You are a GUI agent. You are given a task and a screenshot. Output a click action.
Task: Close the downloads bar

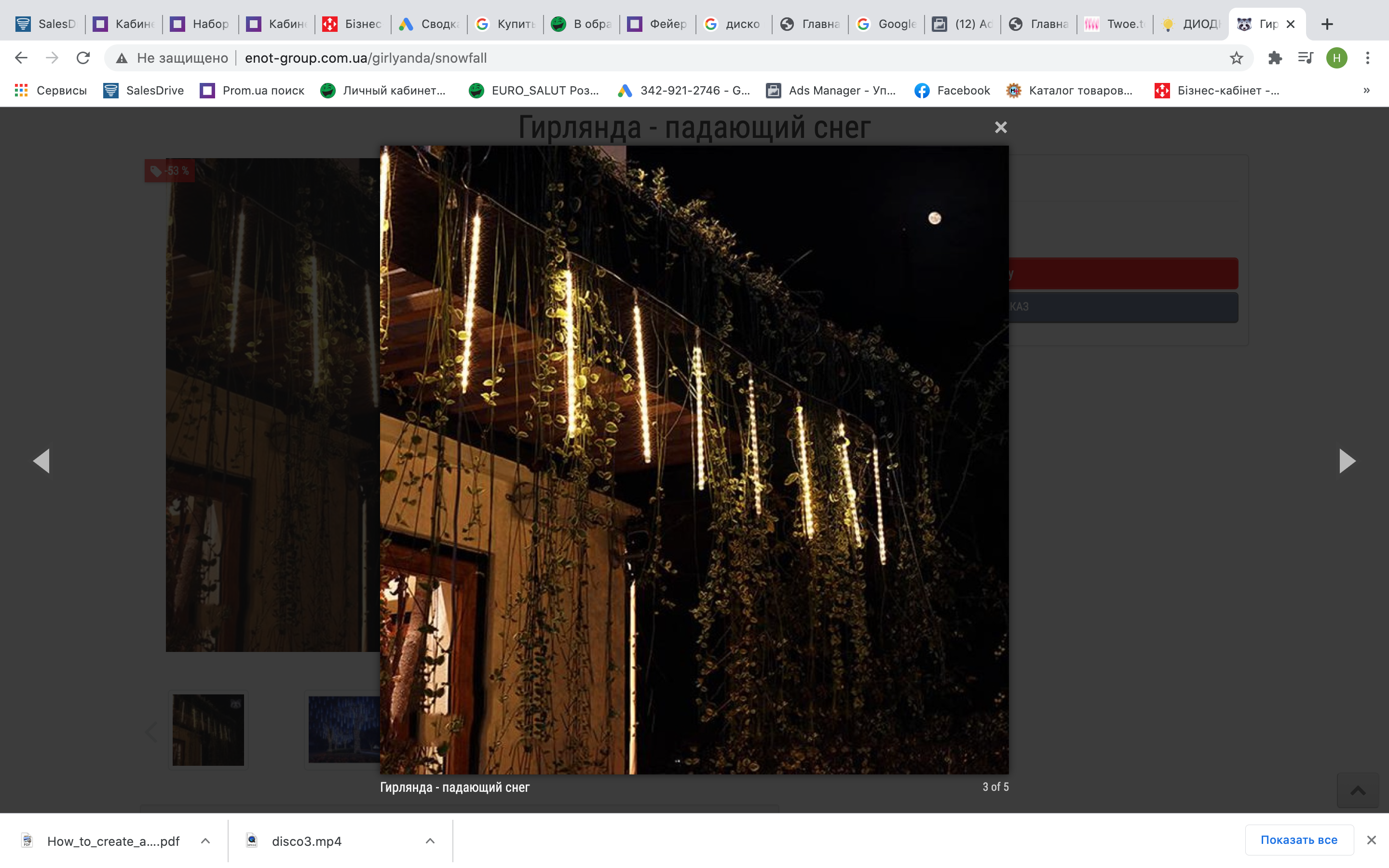[1372, 841]
